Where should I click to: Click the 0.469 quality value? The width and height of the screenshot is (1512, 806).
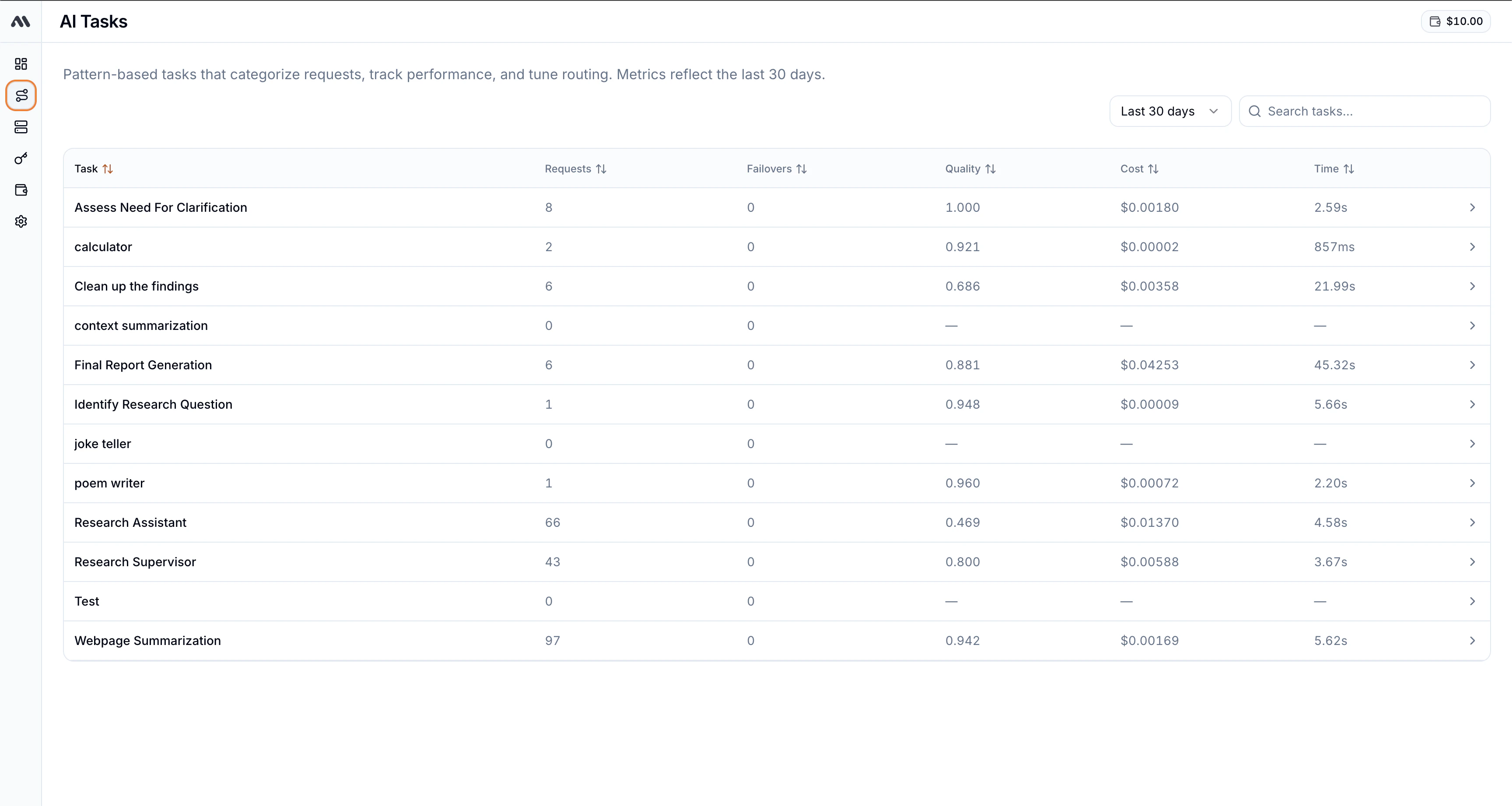tap(962, 522)
